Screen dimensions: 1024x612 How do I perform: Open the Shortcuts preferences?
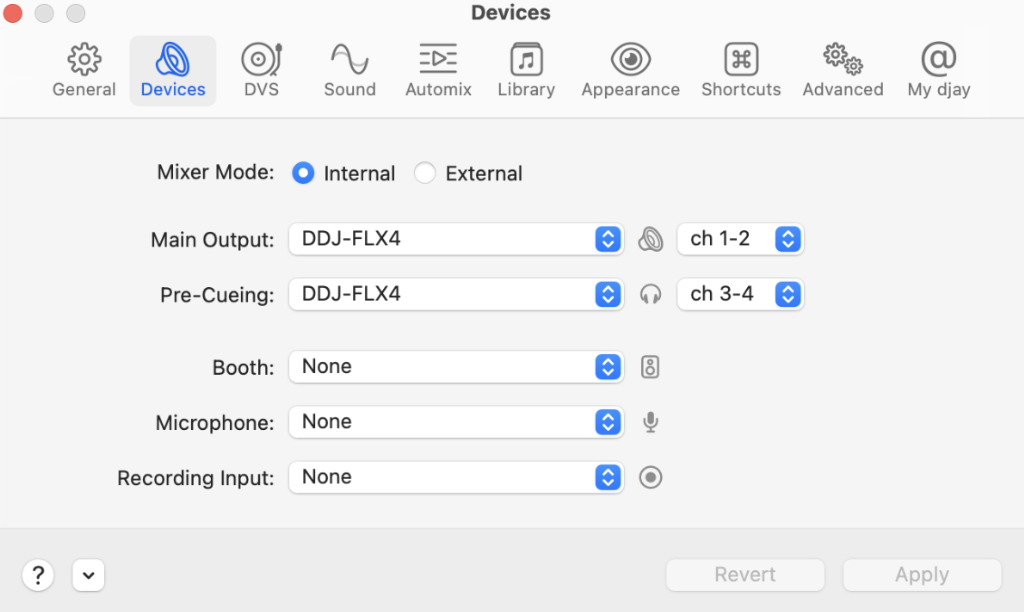click(740, 70)
